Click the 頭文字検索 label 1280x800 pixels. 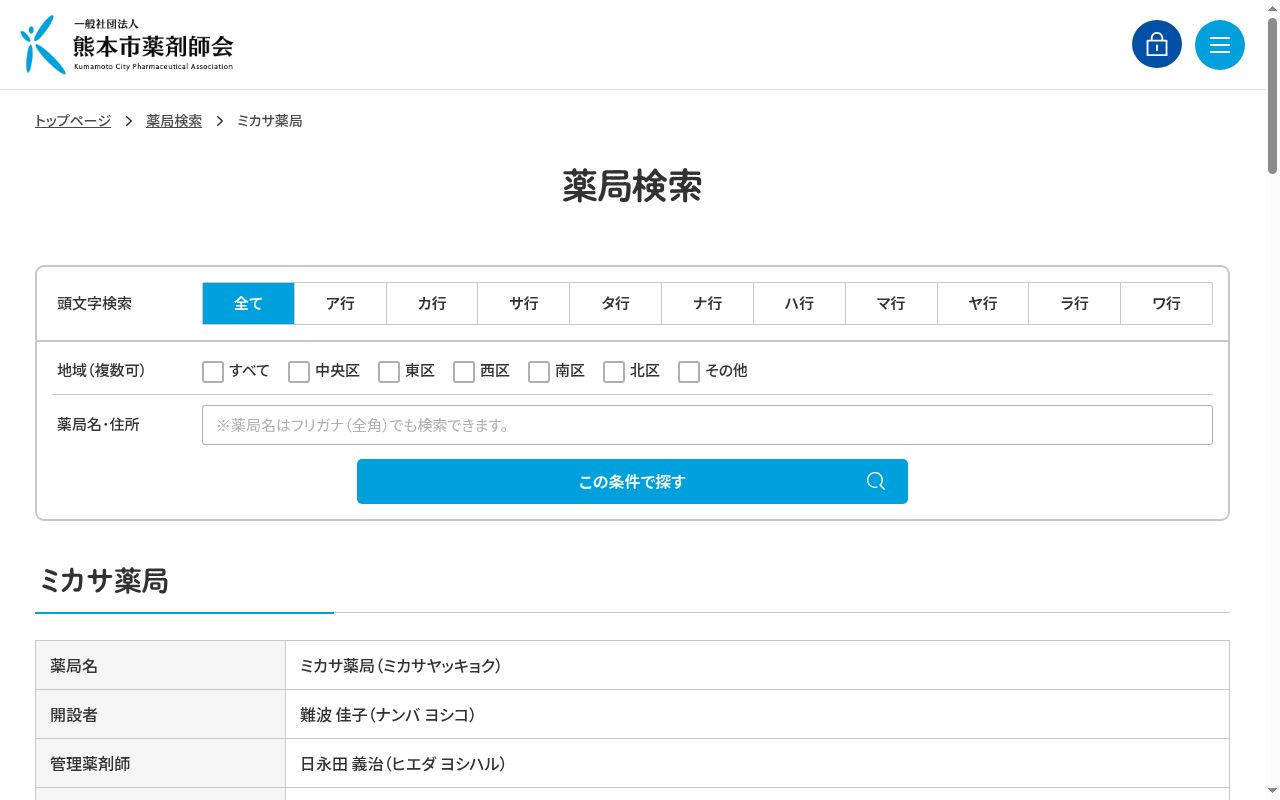pyautogui.click(x=94, y=304)
